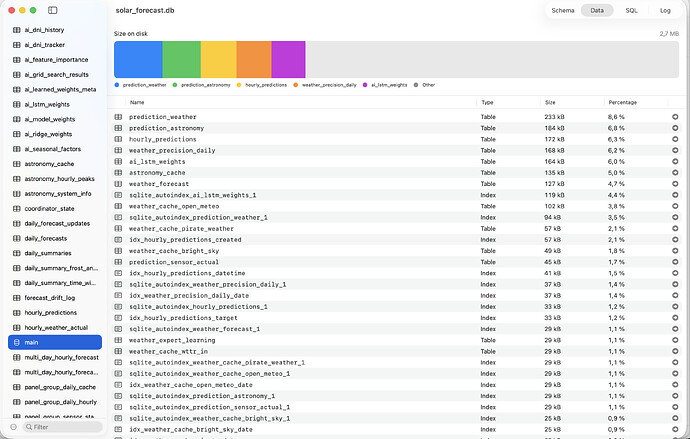This screenshot has width=690, height=439.
Task: Sort by Type column header
Action: 487,102
